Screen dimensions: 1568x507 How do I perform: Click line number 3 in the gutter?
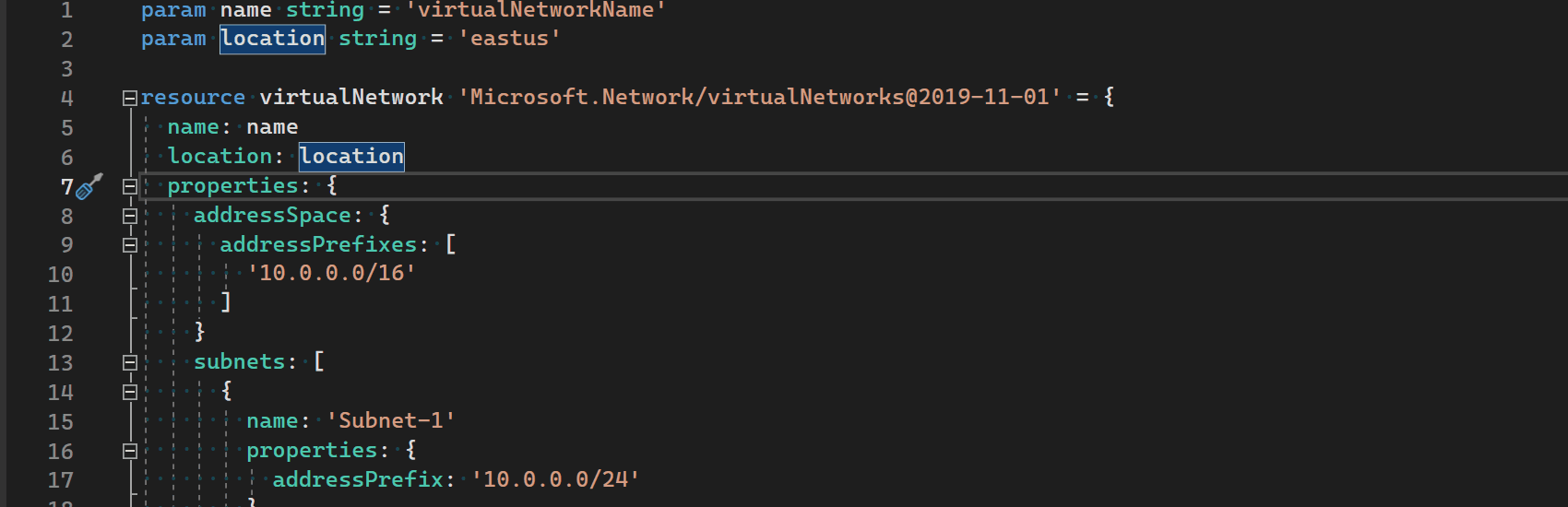point(66,69)
